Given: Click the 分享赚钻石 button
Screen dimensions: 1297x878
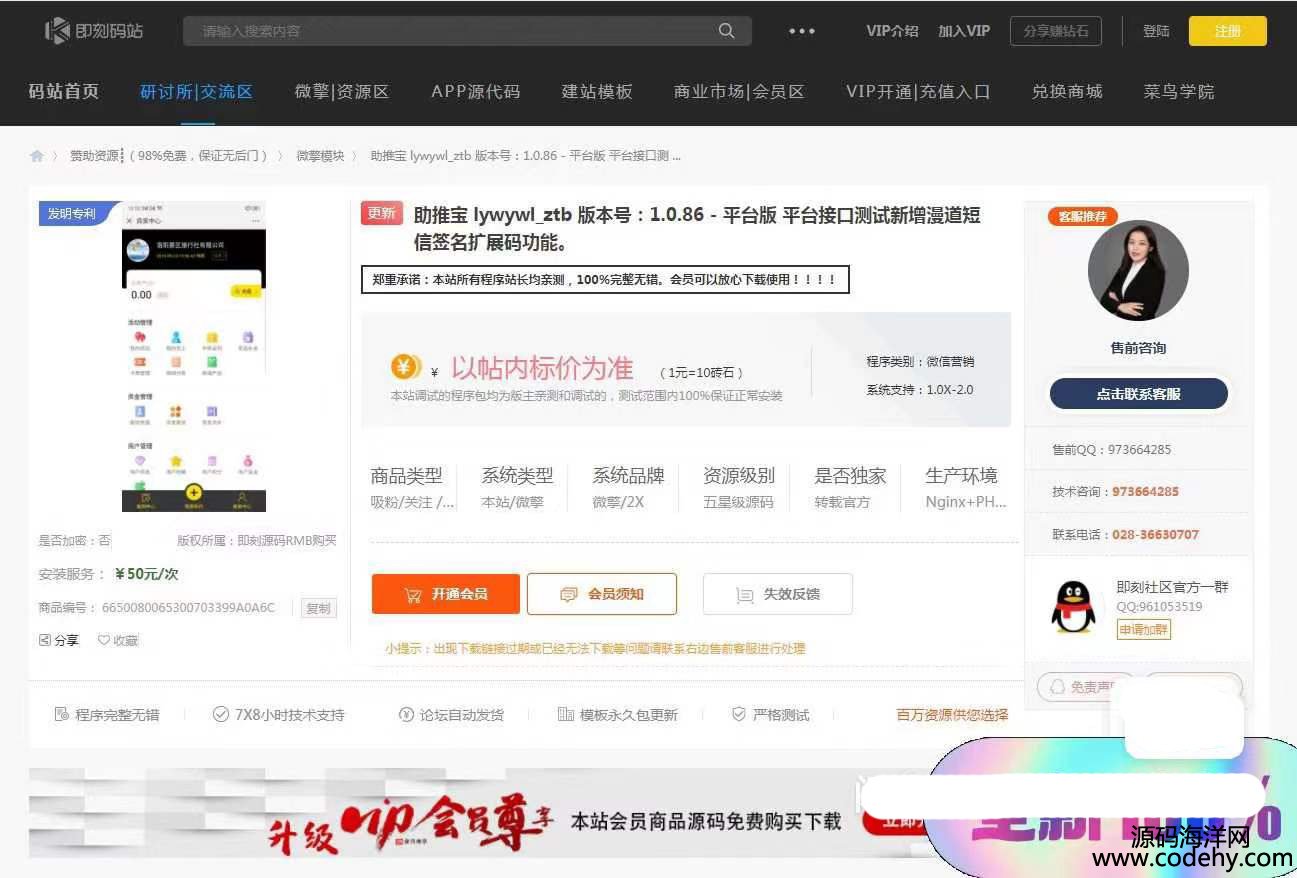Looking at the screenshot, I should 1055,31.
